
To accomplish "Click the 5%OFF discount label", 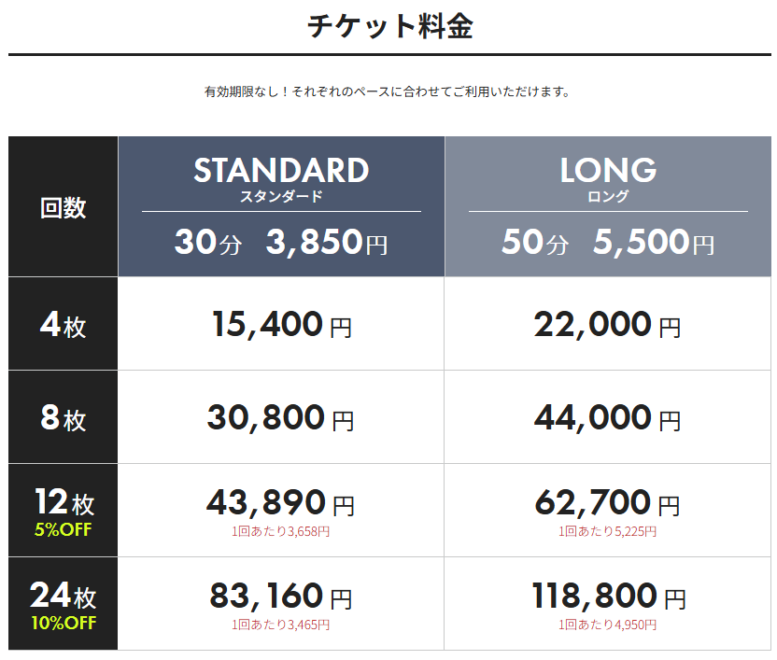I will pyautogui.click(x=63, y=530).
